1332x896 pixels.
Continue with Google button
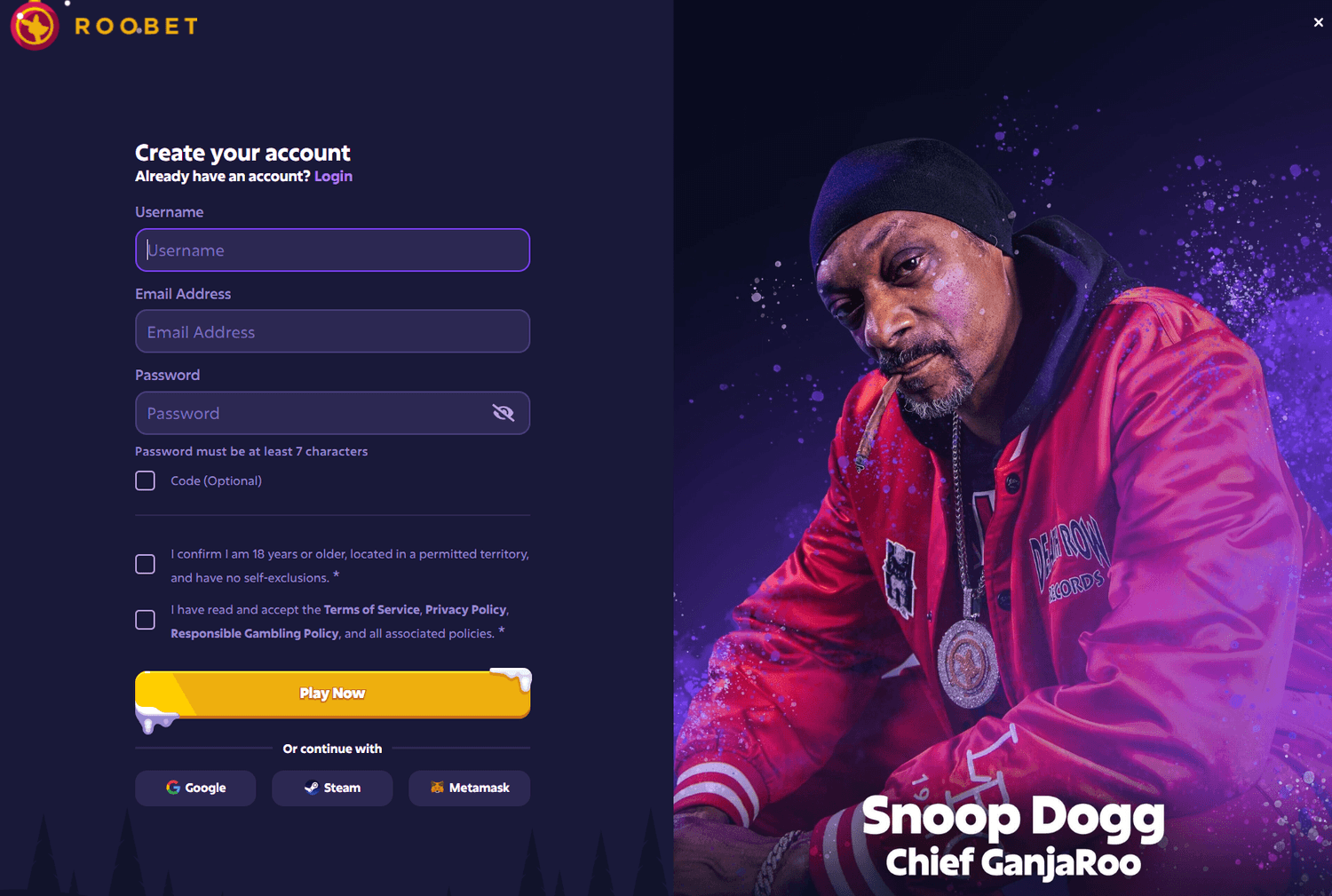coord(195,788)
